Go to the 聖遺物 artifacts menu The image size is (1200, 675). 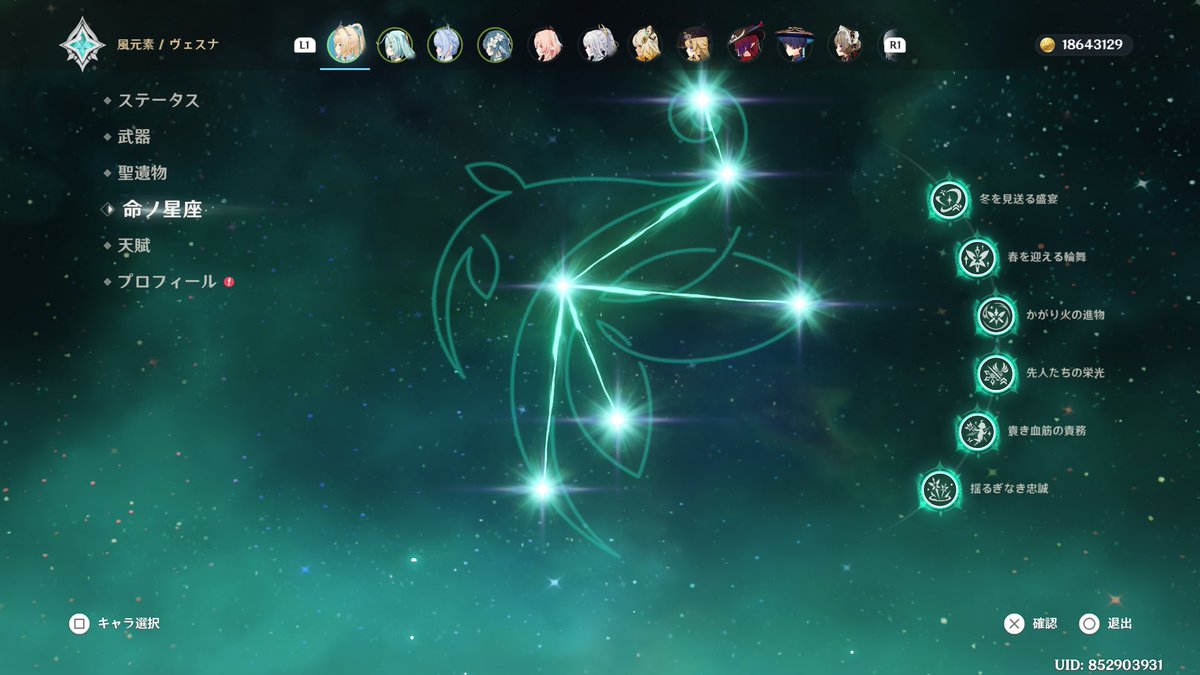(143, 173)
